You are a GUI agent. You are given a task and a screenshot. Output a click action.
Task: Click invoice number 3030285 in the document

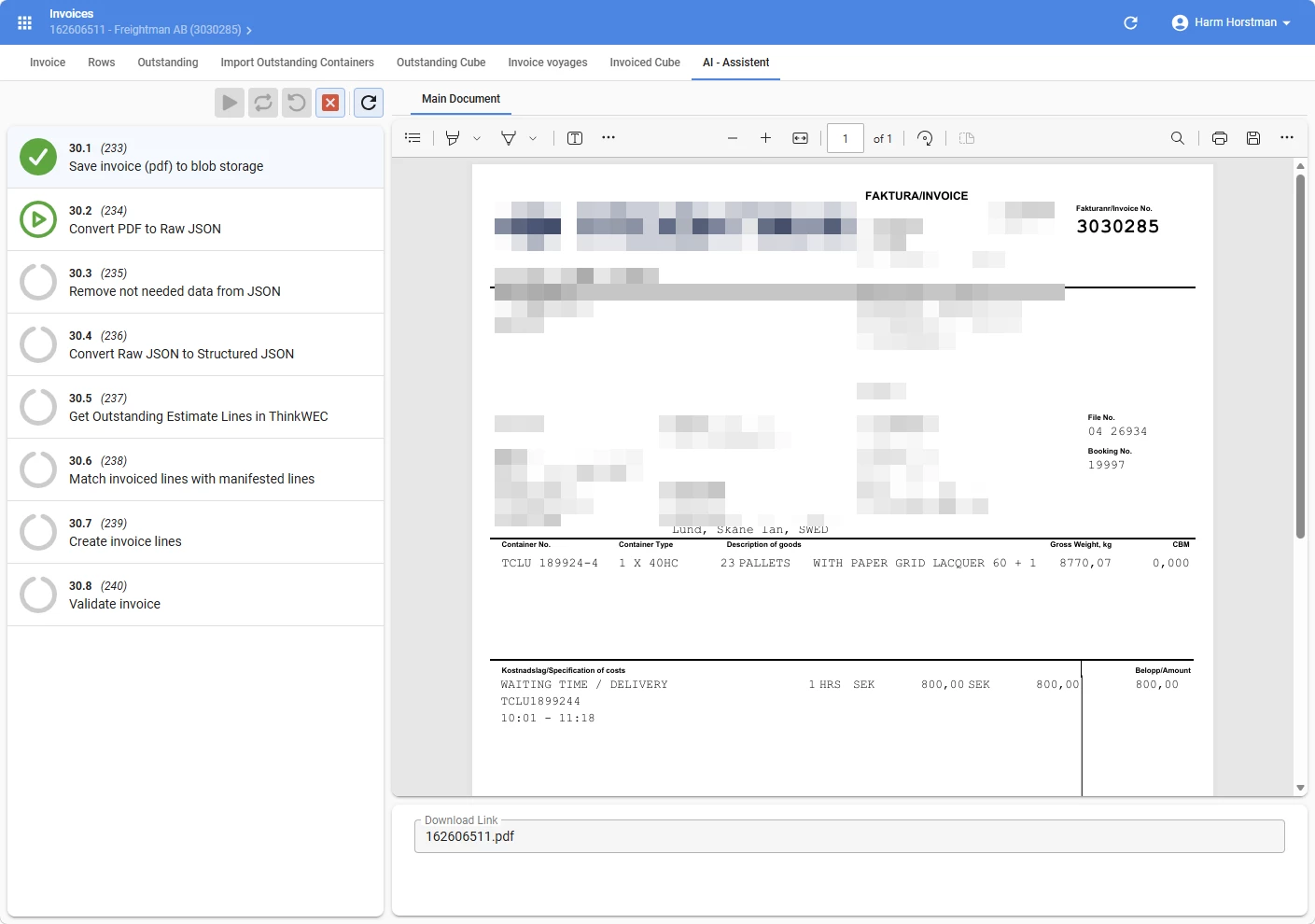[1118, 226]
